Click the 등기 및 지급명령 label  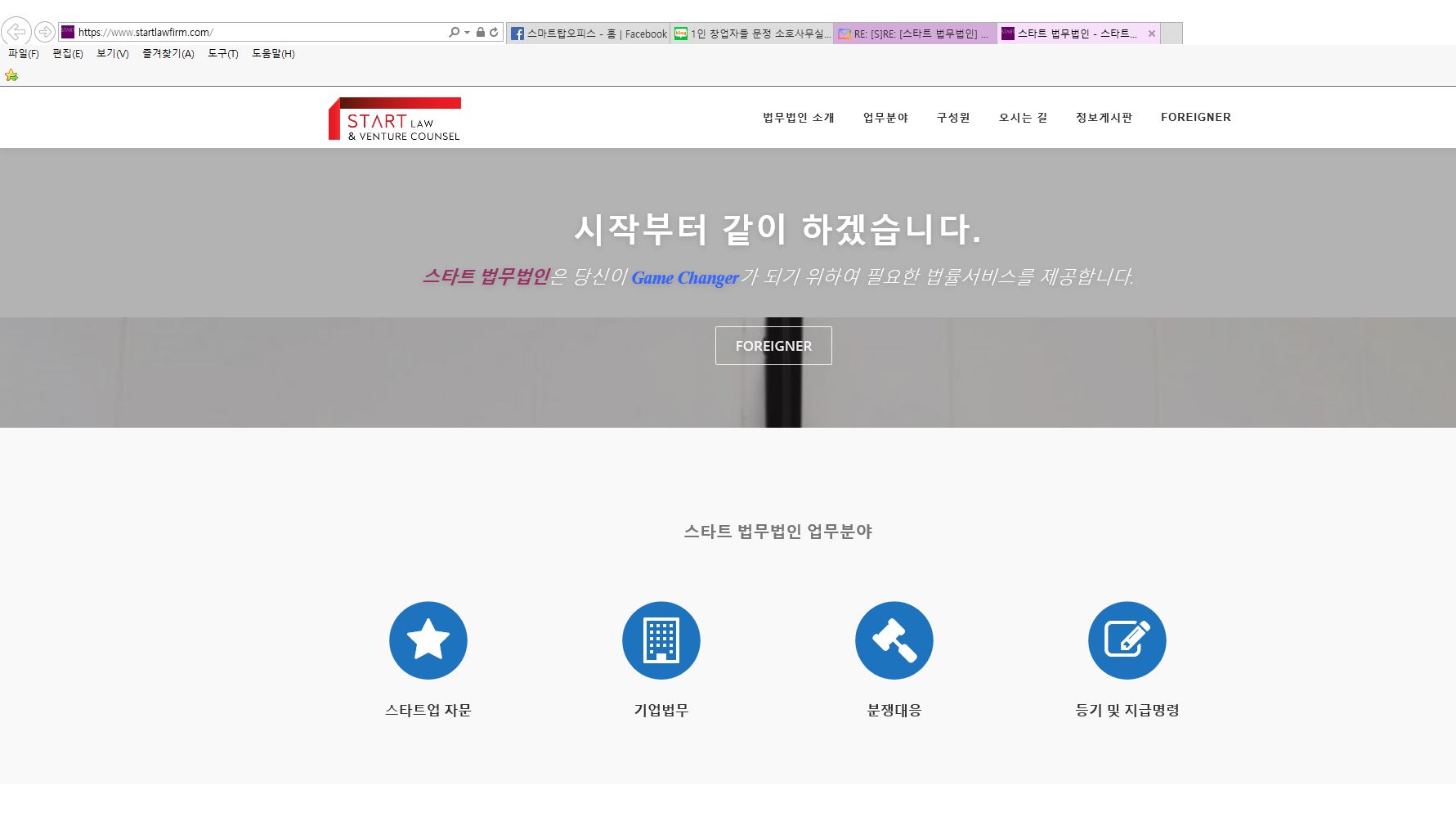[x=1127, y=711]
